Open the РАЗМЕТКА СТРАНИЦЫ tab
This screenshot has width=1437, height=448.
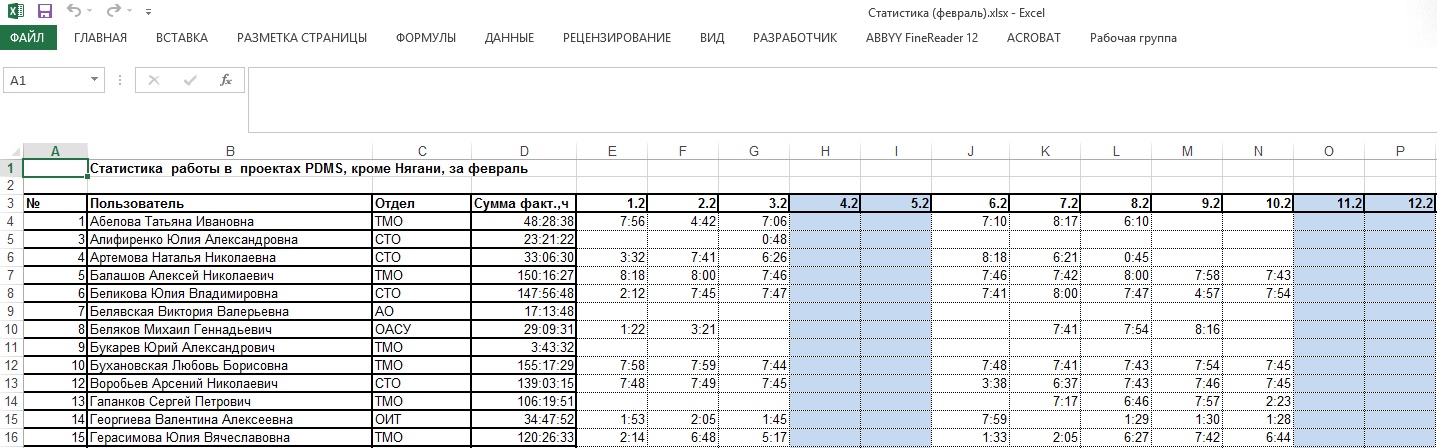coord(302,38)
